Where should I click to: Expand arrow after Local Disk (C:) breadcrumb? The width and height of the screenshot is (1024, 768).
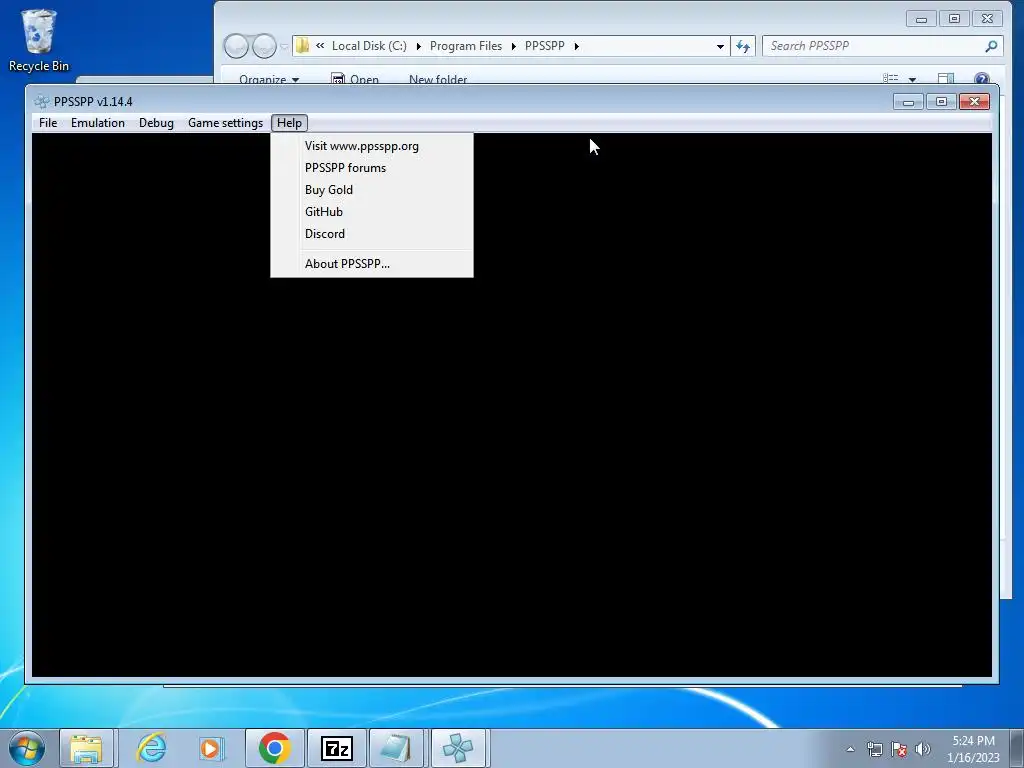pyautogui.click(x=419, y=46)
